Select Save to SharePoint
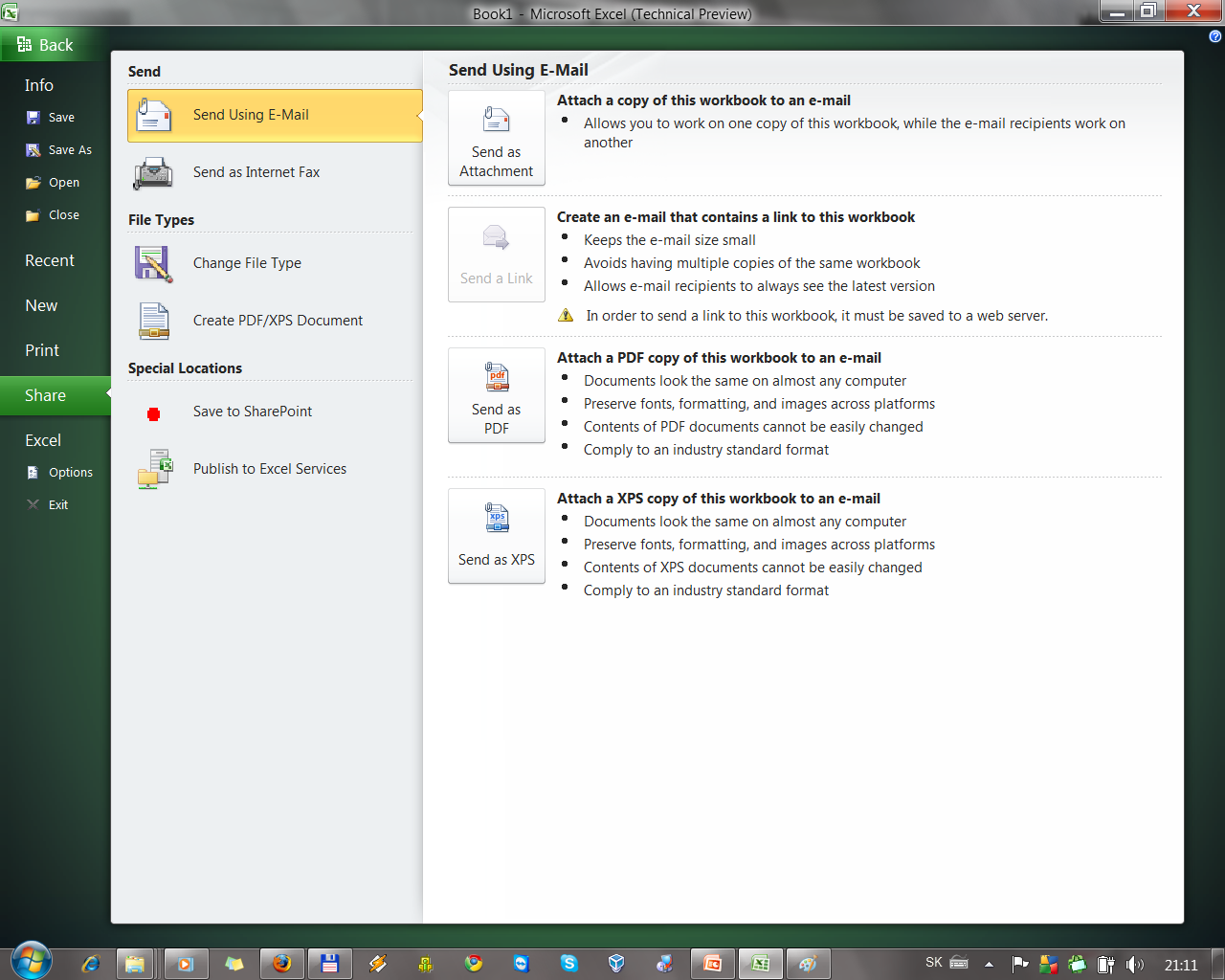Viewport: 1225px width, 980px height. click(x=275, y=412)
